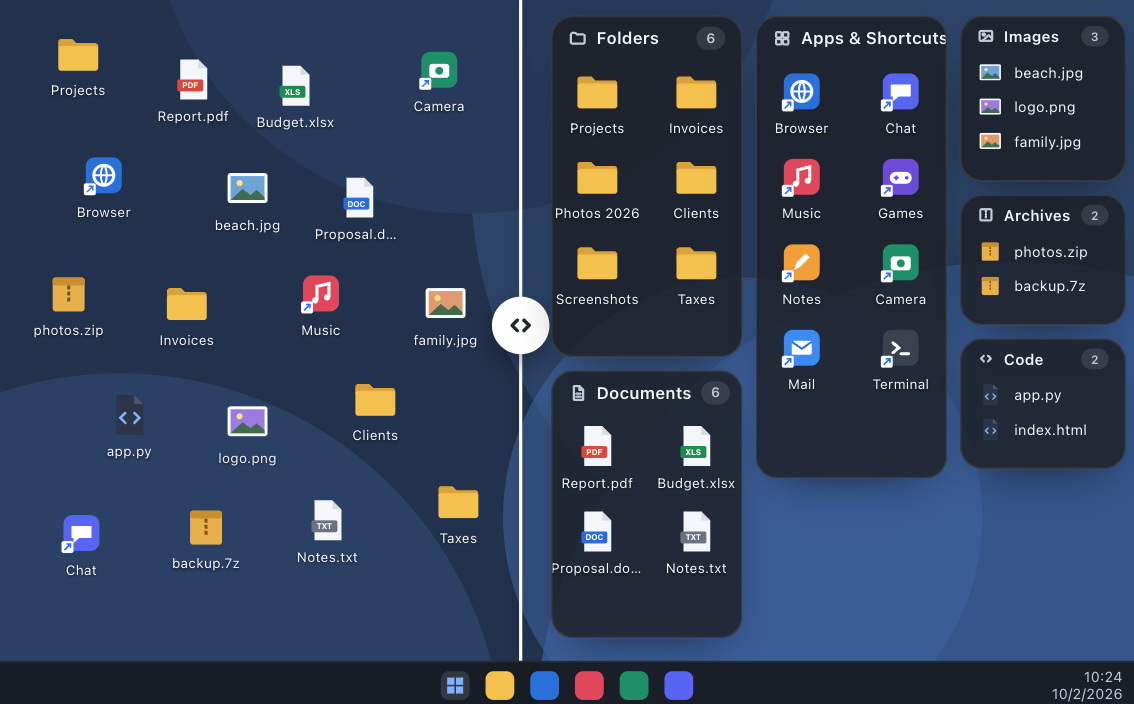Launch Browser in the Apps & Shortcuts panel

click(801, 105)
